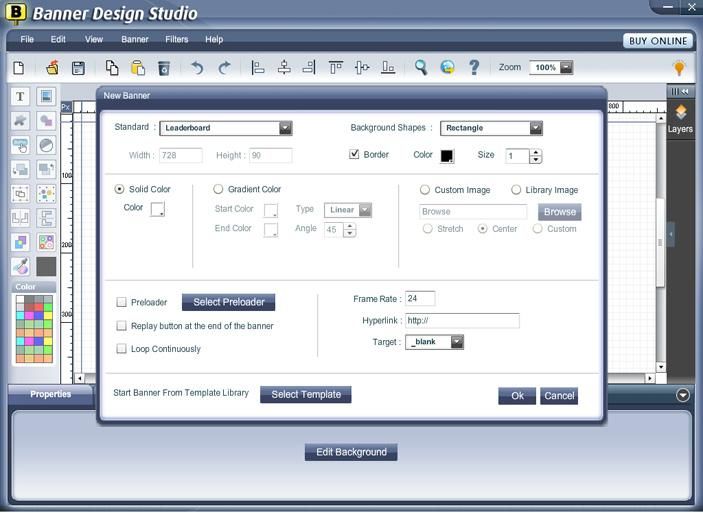Open the Banner menu
The width and height of the screenshot is (703, 513).
135,39
